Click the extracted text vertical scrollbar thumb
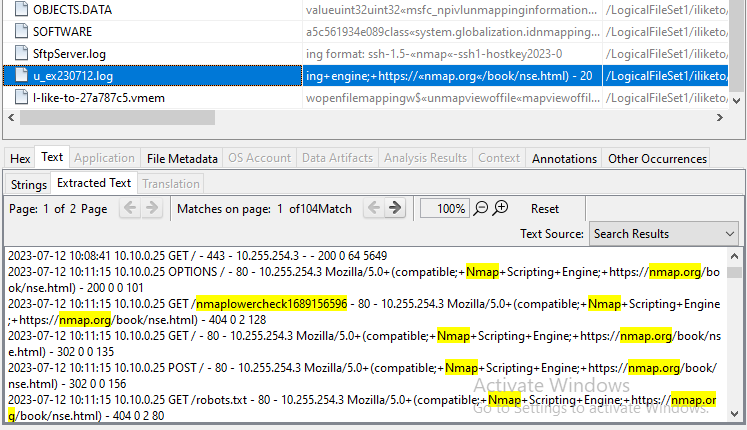Screen dimensions: 747x430 (x=734, y=272)
